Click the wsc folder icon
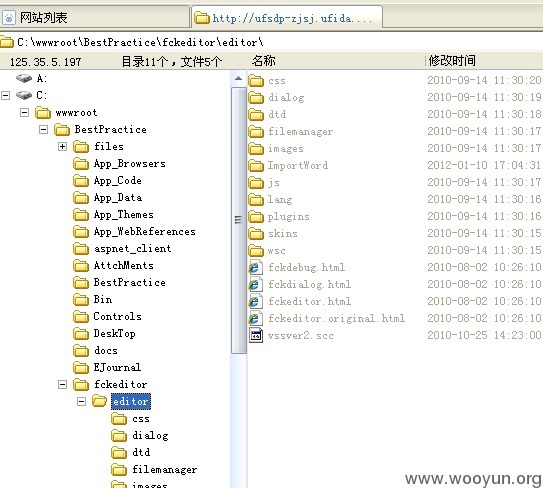Viewport: 543px width, 488px height. tap(256, 250)
